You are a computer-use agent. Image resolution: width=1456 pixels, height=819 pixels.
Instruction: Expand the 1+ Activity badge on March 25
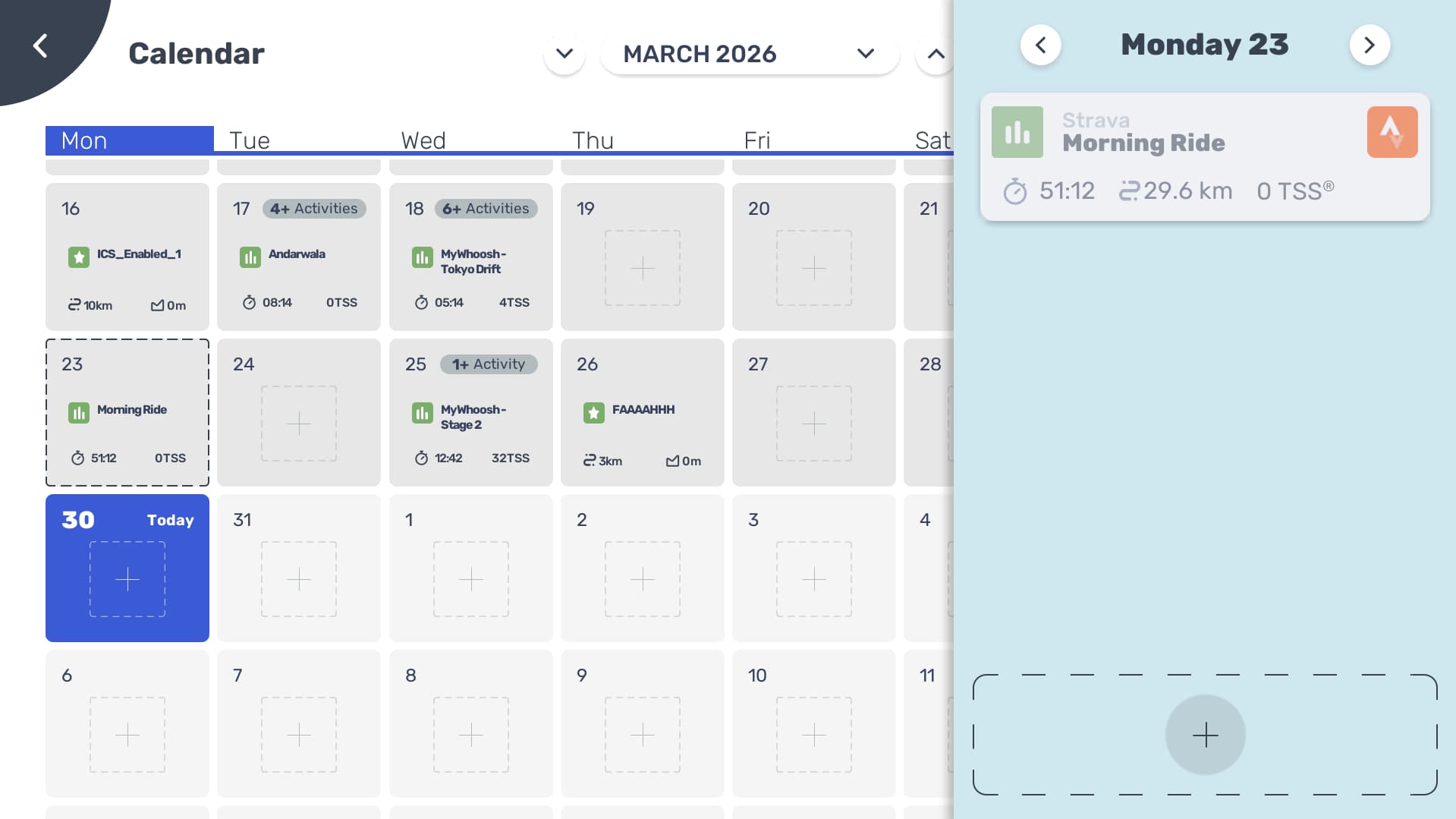489,364
